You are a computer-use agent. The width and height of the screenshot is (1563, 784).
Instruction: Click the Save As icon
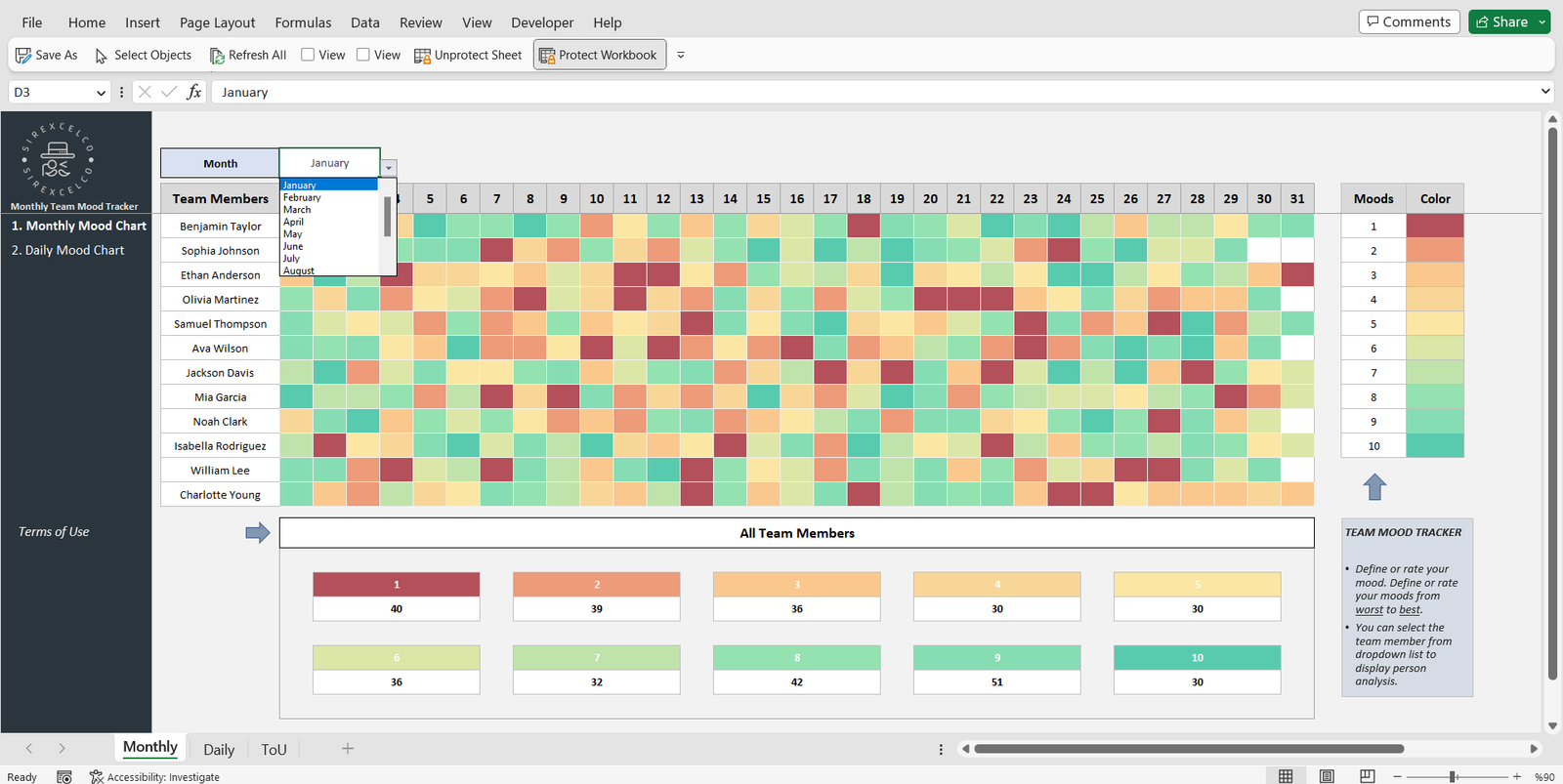23,56
